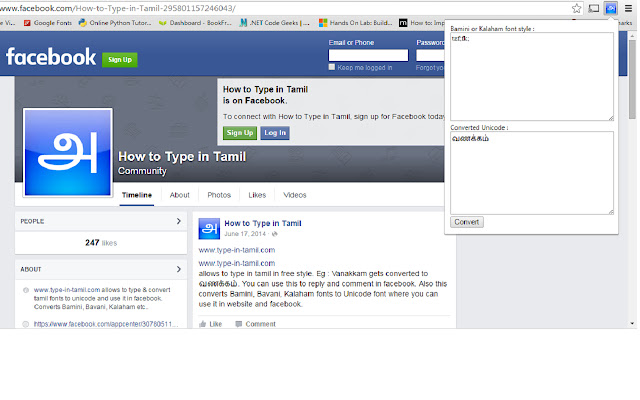Open Dashboard - BookFr... bookmark
The width and height of the screenshot is (640, 400).
point(195,23)
